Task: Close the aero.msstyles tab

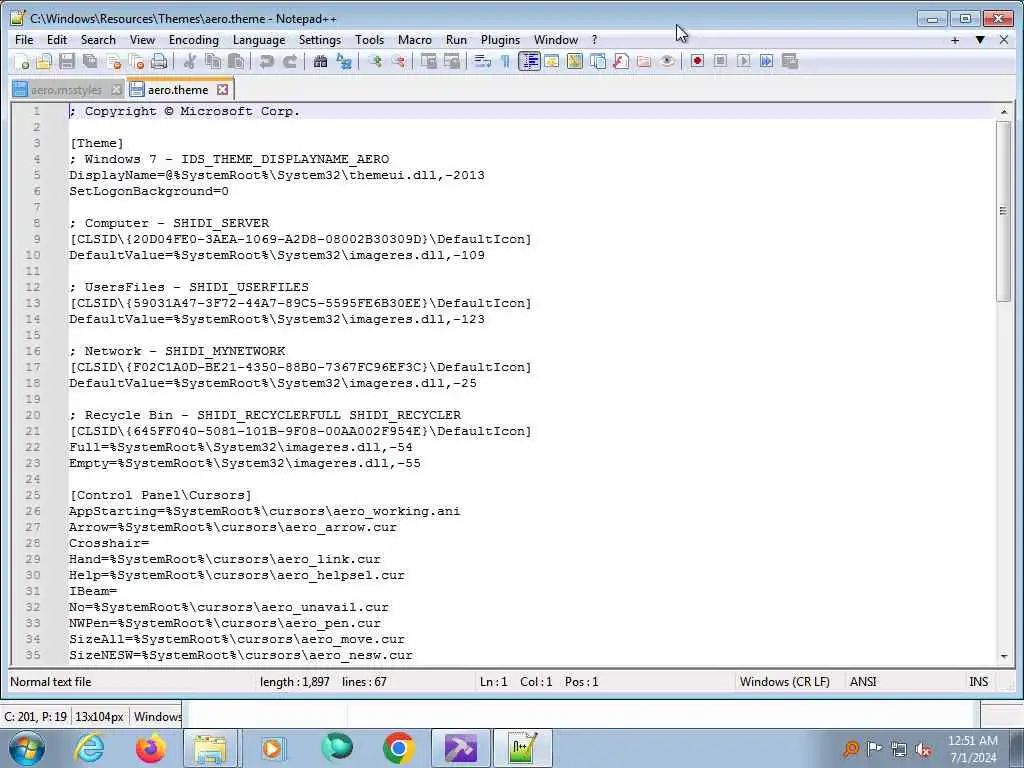Action: pyautogui.click(x=116, y=90)
